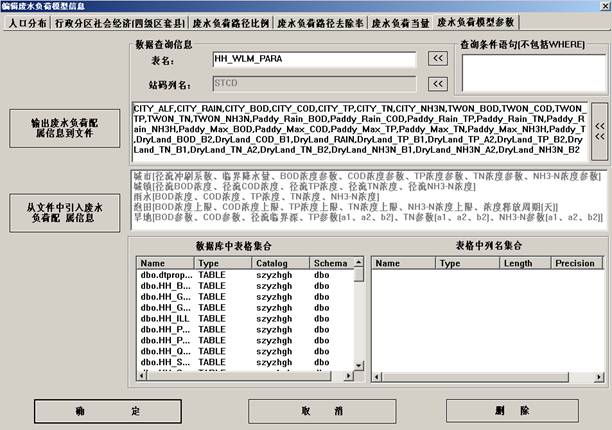This screenshot has width=612, height=430.
Task: Click the Length column header in column list
Action: pyautogui.click(x=518, y=262)
